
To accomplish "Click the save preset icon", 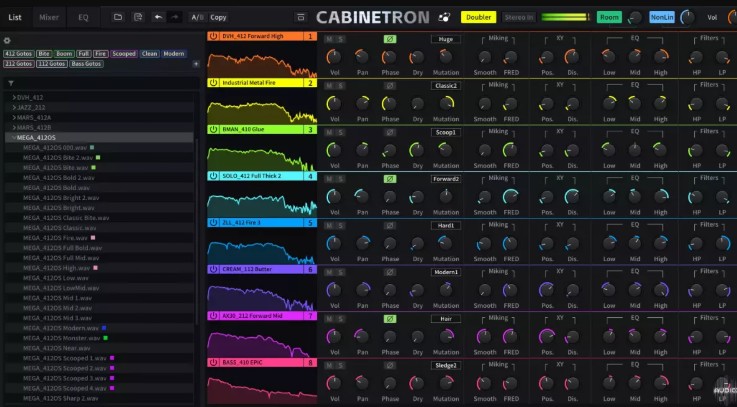I will 138,17.
